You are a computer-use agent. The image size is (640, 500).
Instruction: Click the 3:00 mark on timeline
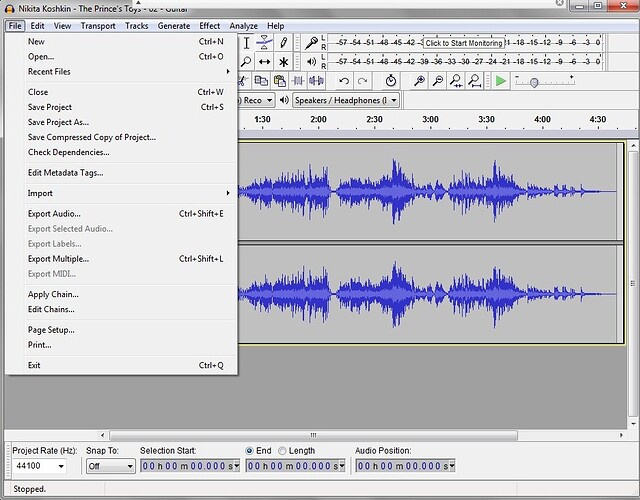coord(430,119)
